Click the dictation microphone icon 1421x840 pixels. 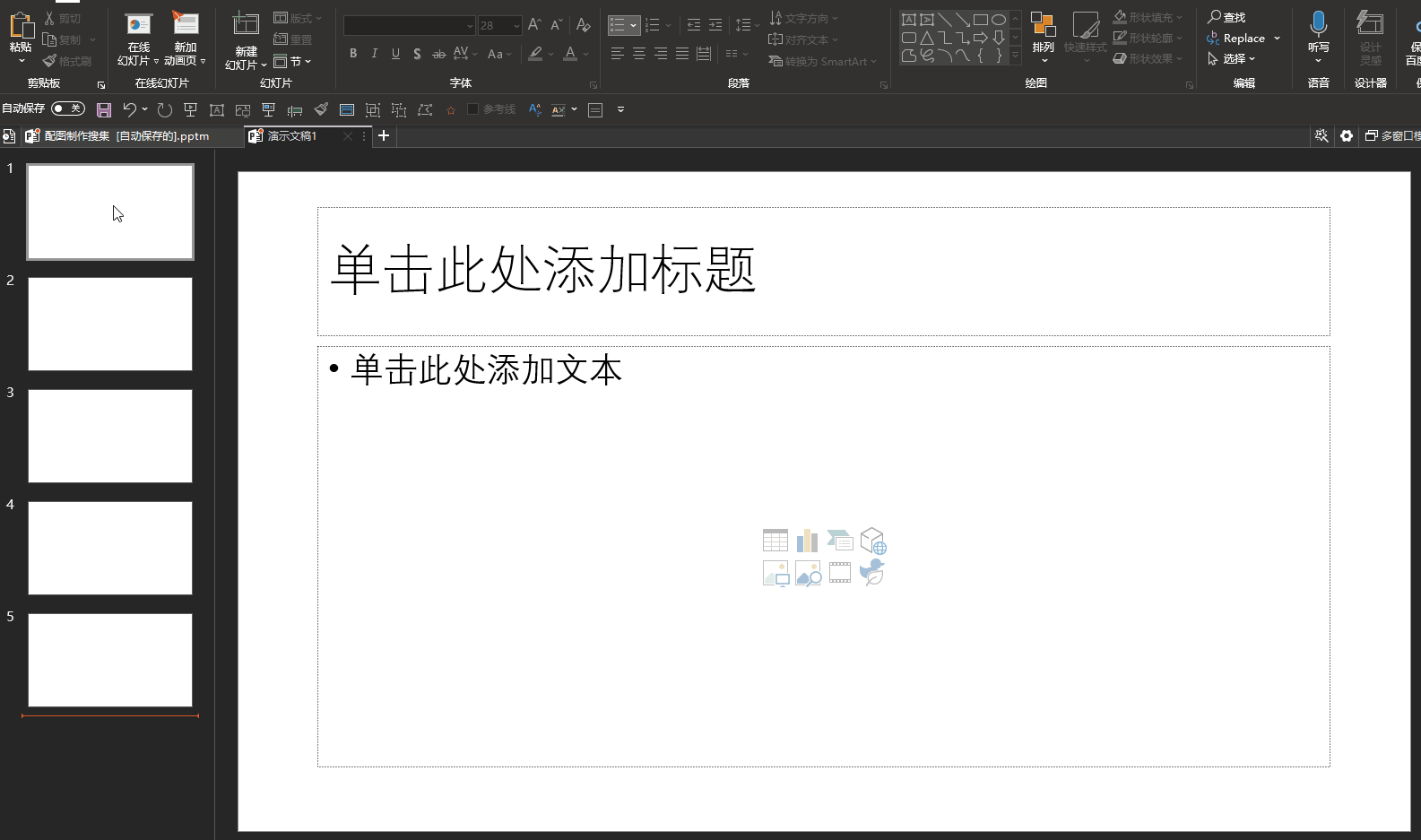[x=1318, y=22]
